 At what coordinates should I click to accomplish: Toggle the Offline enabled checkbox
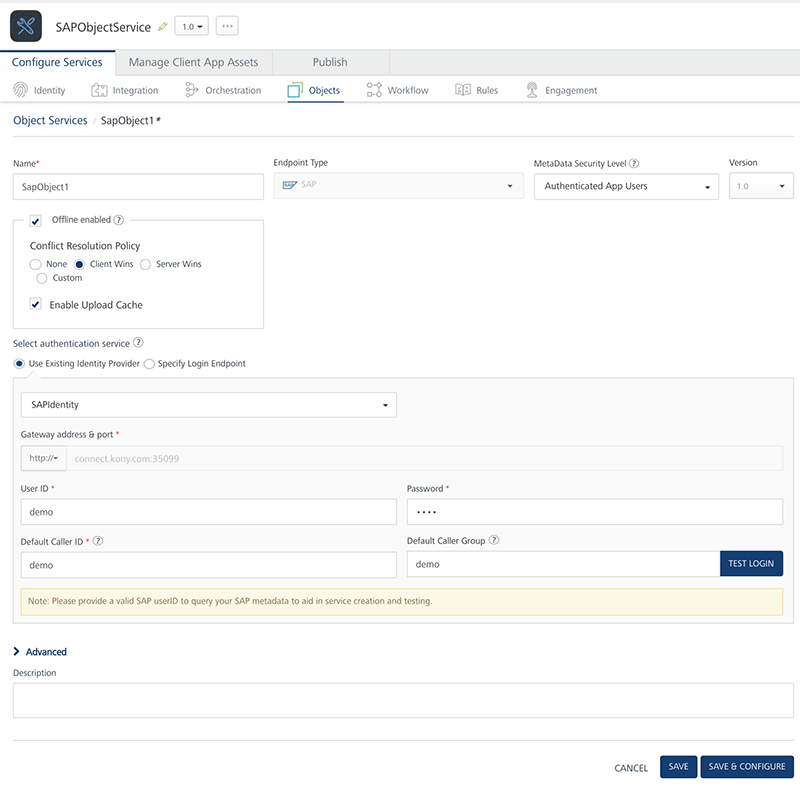35,220
